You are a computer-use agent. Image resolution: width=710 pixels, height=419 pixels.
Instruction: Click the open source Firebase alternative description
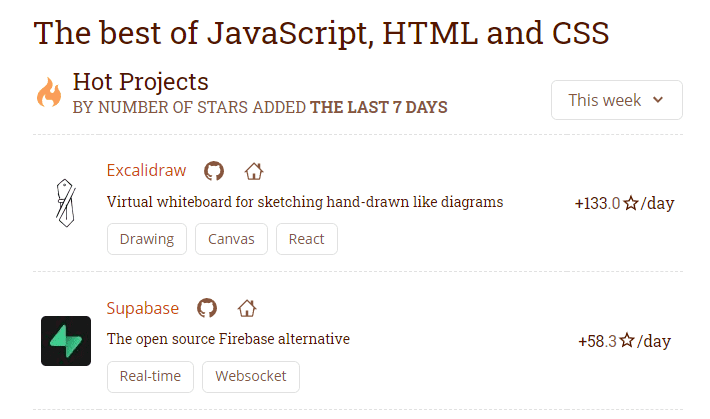(228, 339)
